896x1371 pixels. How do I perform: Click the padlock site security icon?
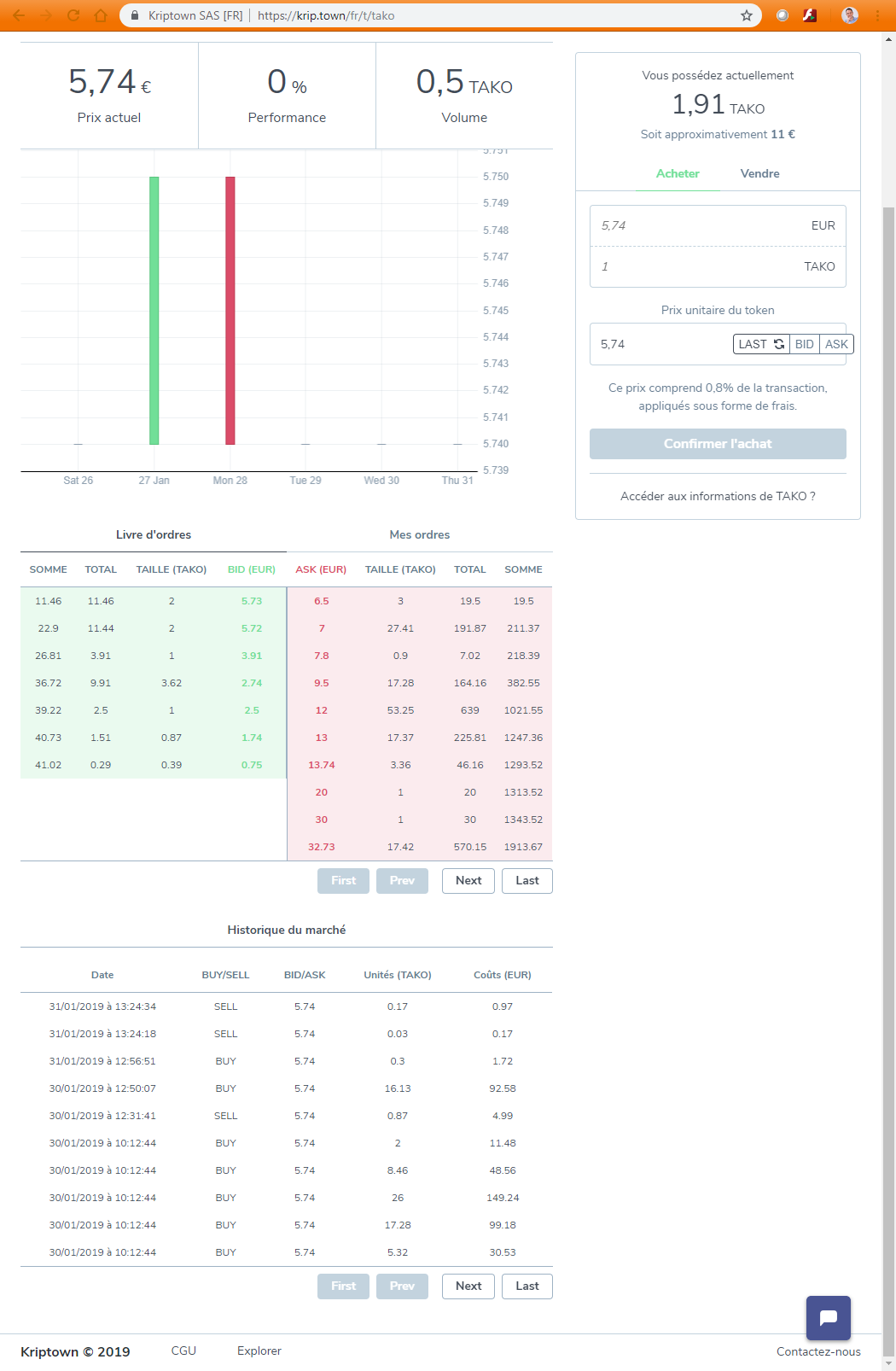(x=135, y=15)
